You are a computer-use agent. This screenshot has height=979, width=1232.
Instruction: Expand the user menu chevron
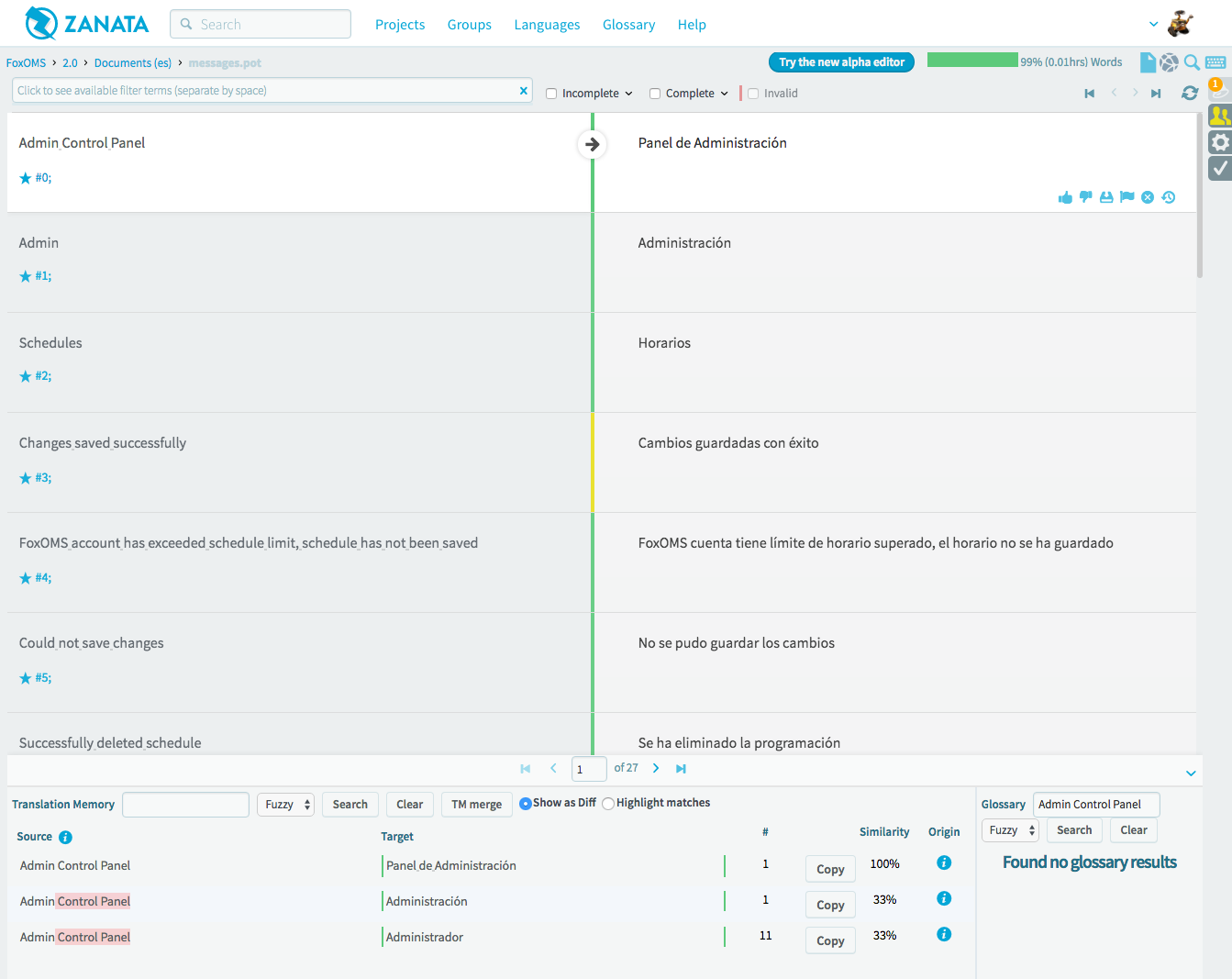[1154, 25]
